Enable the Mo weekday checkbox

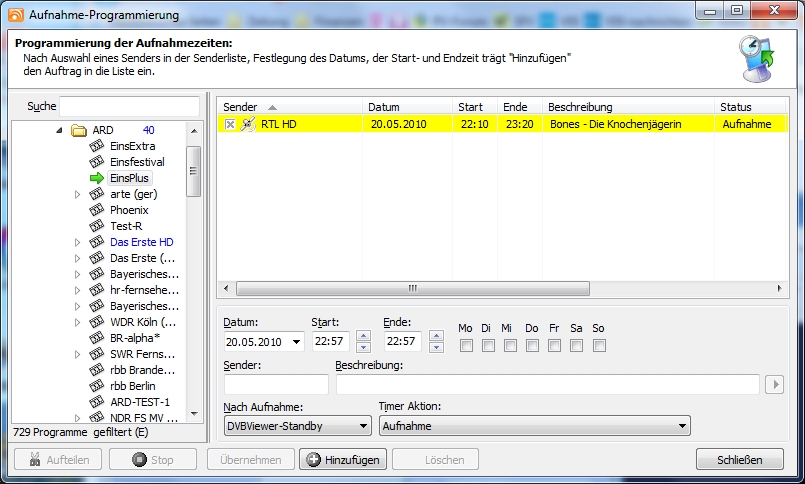[466, 346]
